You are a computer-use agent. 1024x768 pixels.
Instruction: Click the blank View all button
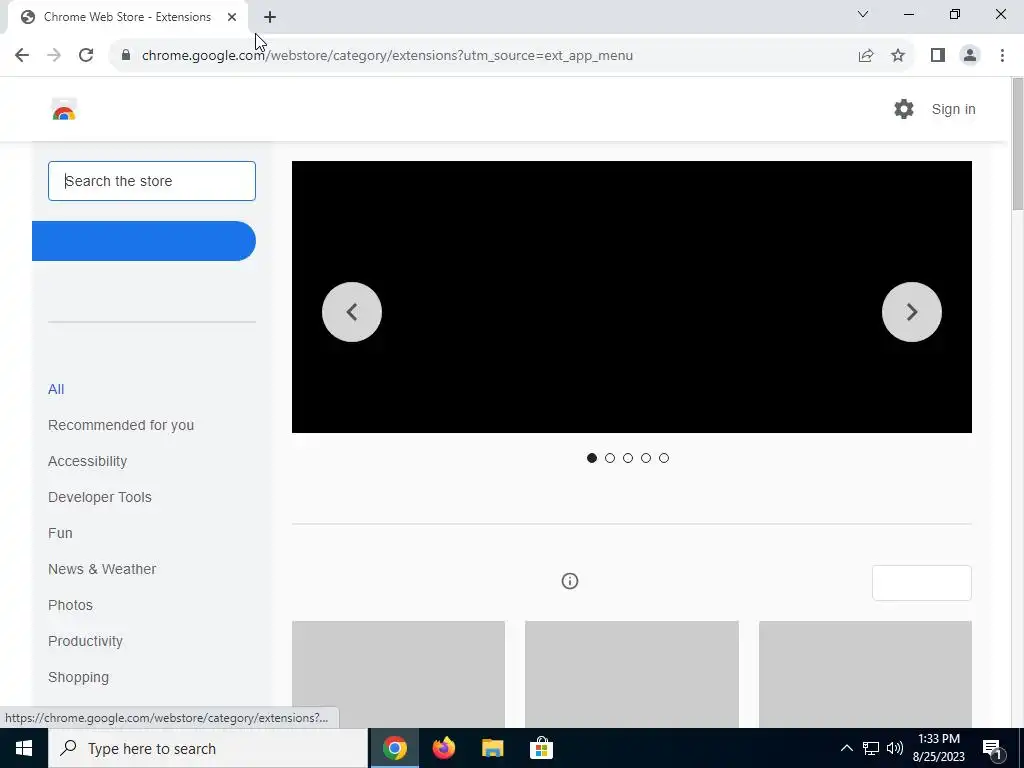[921, 583]
